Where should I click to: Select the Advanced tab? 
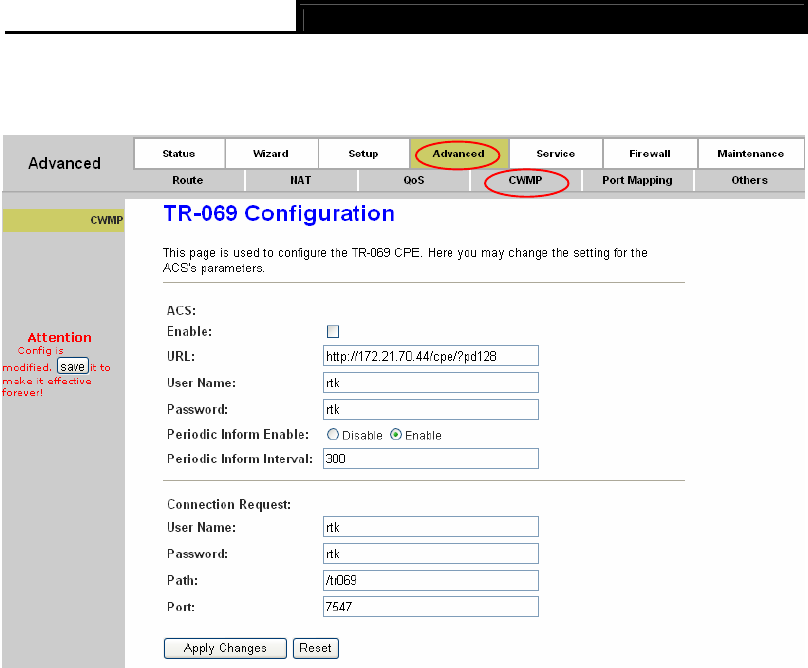459,154
